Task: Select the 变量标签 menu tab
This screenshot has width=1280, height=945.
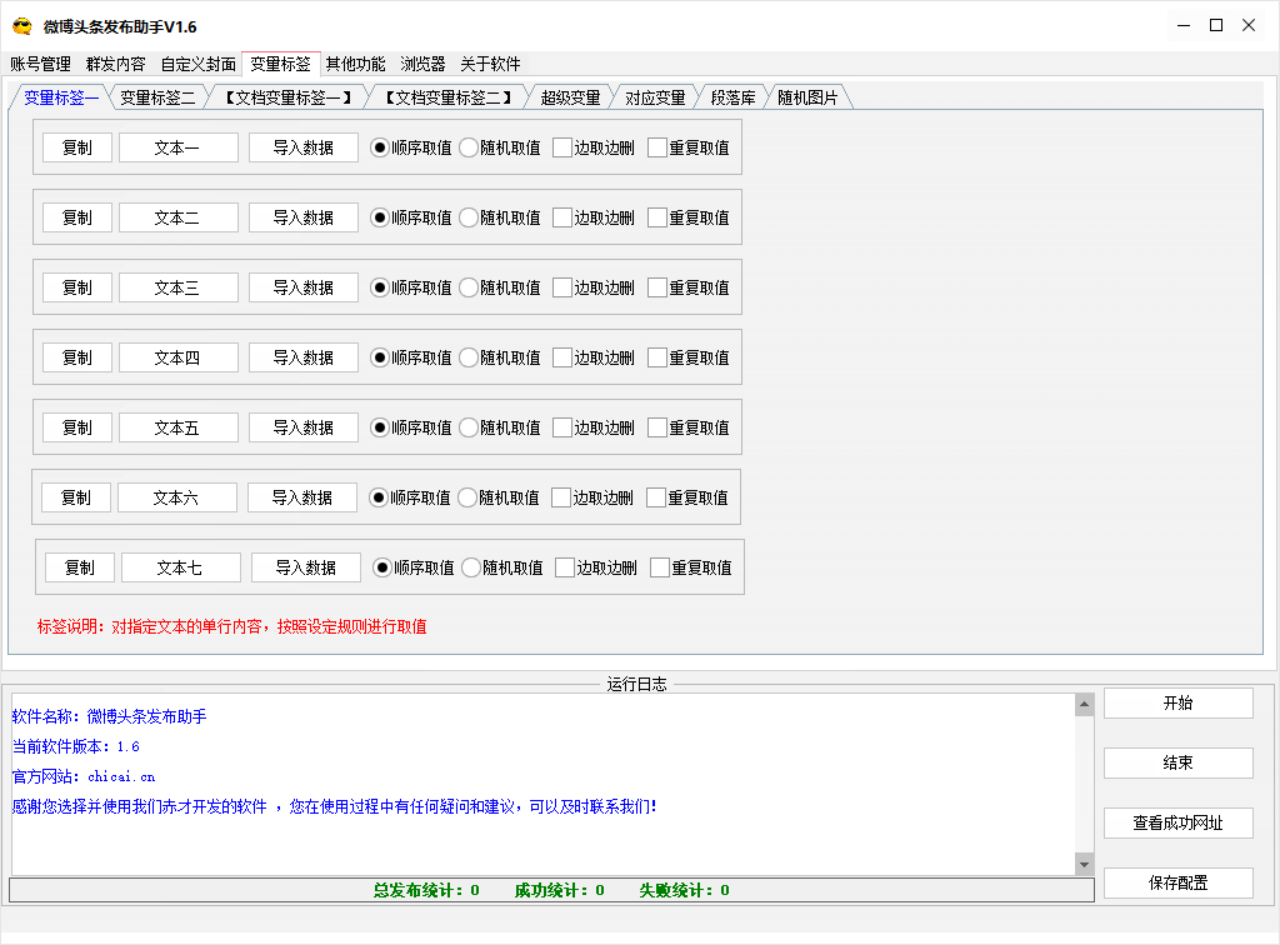Action: (281, 64)
